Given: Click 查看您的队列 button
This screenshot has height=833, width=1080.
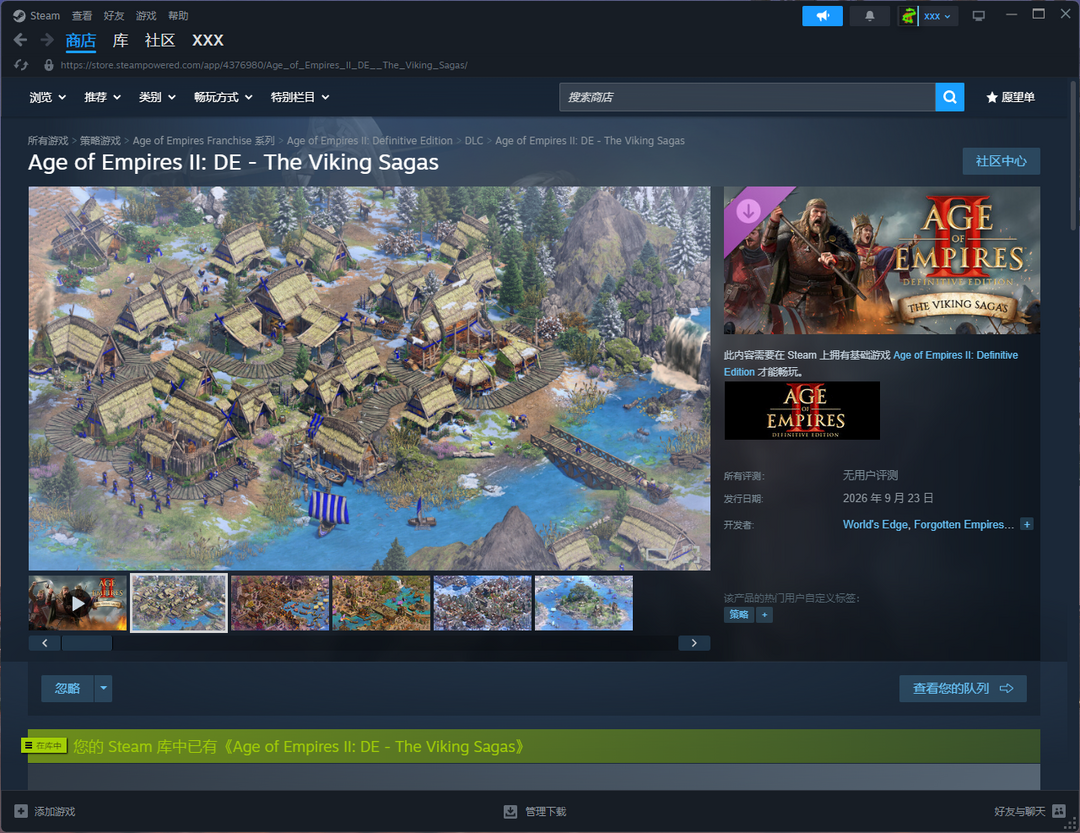Looking at the screenshot, I should click(x=963, y=688).
